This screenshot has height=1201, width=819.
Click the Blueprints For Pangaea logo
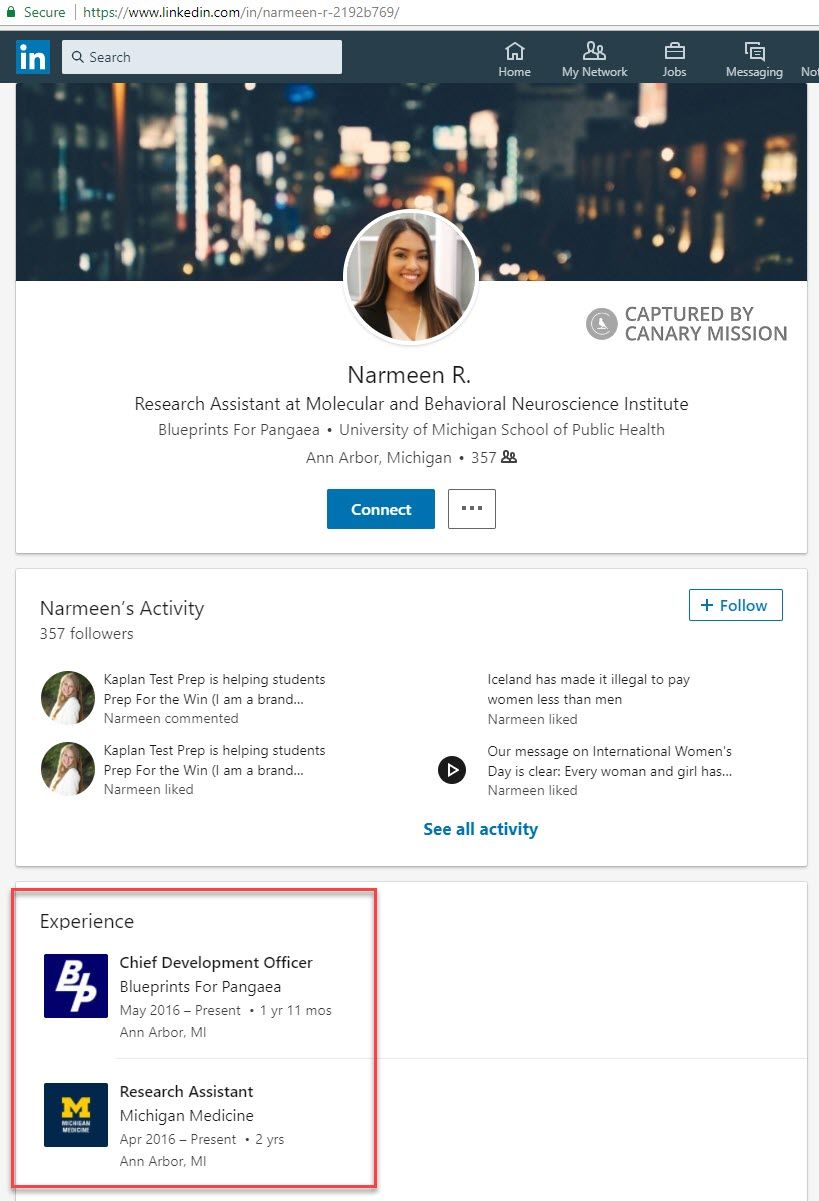76,986
